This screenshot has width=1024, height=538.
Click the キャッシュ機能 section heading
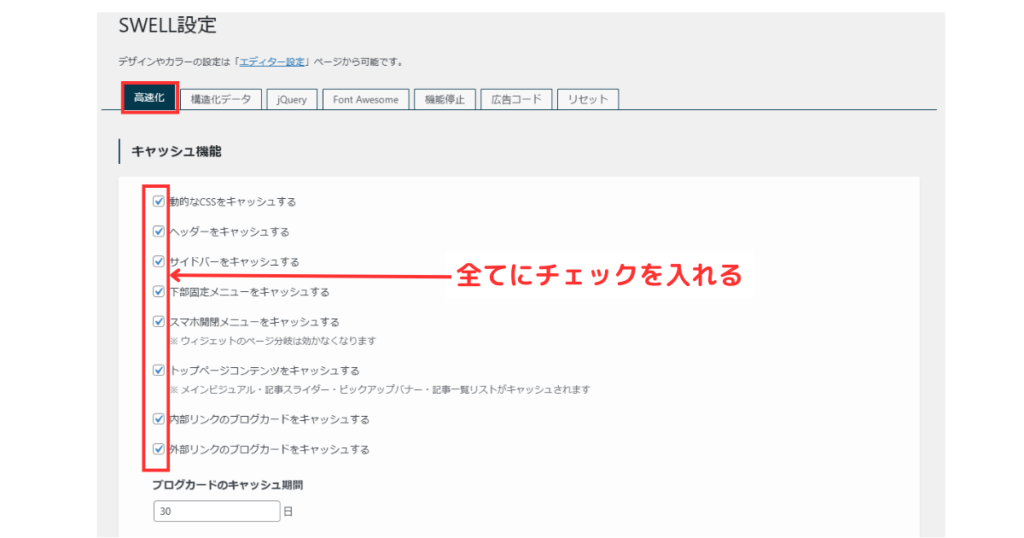pos(176,151)
